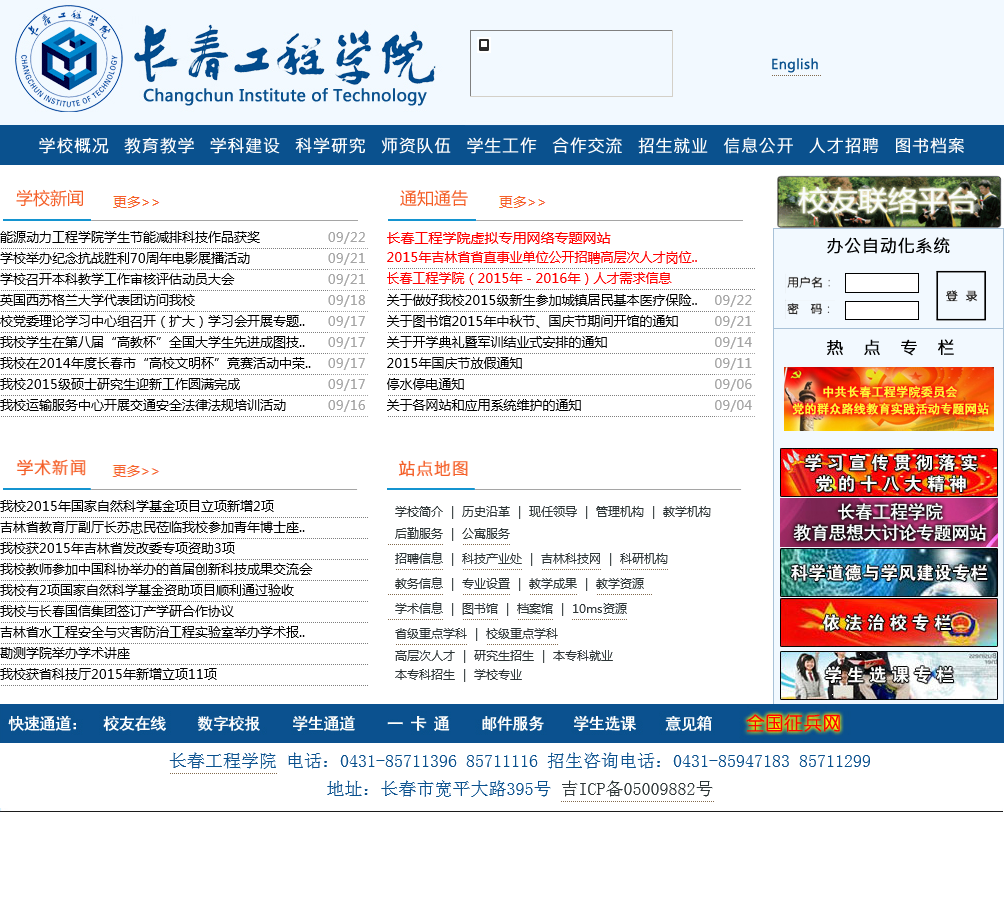This screenshot has height=913, width=1004.
Task: Open 学校概况 menu
Action: point(74,145)
